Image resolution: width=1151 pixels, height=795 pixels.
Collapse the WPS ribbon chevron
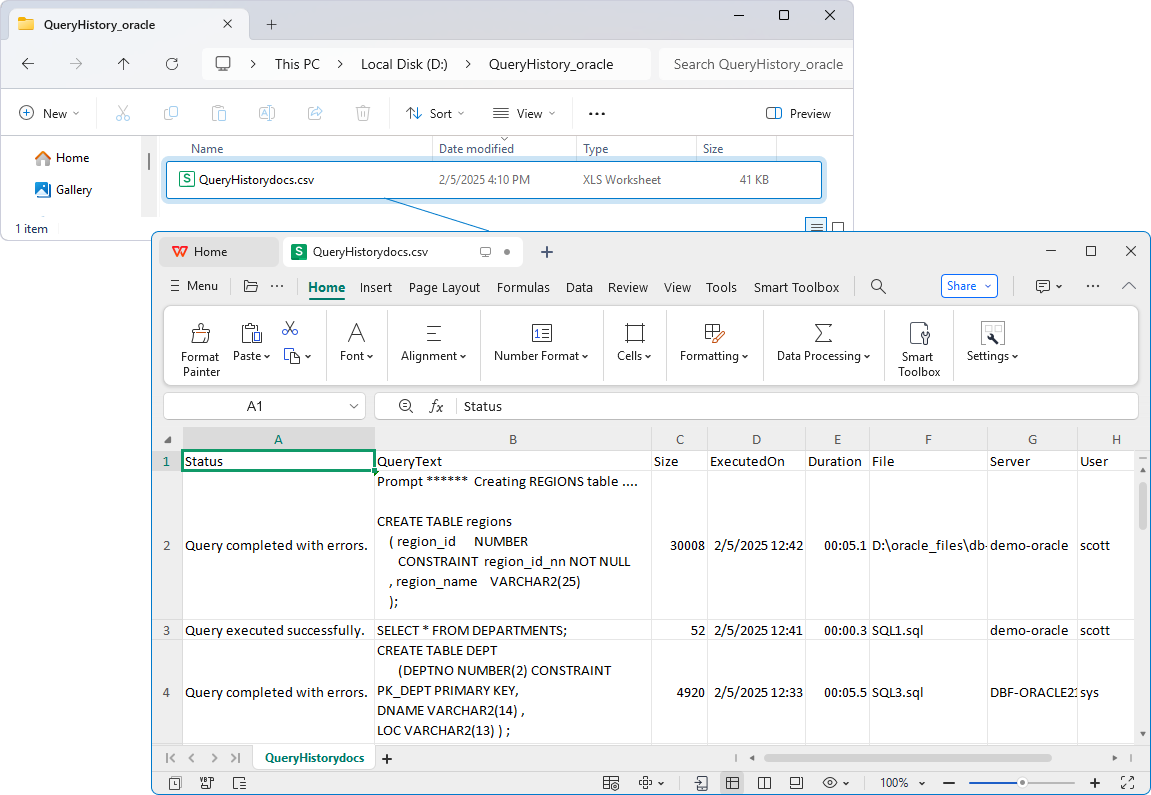[1128, 286]
